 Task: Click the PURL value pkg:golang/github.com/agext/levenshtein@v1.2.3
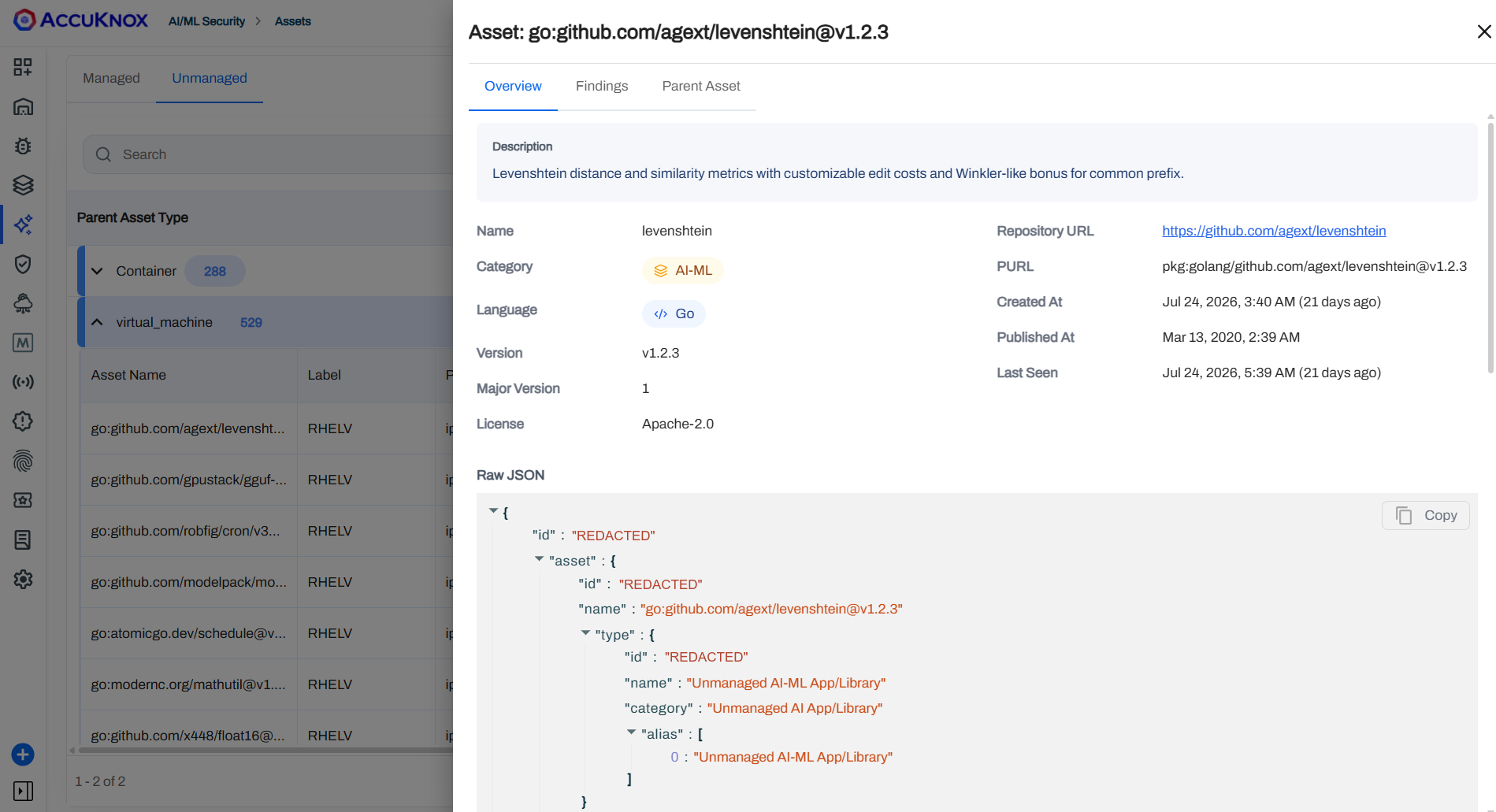tap(1314, 266)
